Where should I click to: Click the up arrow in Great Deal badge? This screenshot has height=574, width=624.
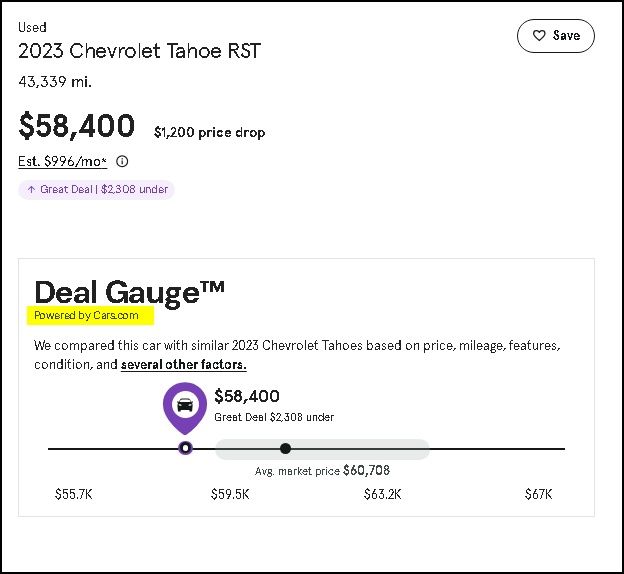[31, 189]
